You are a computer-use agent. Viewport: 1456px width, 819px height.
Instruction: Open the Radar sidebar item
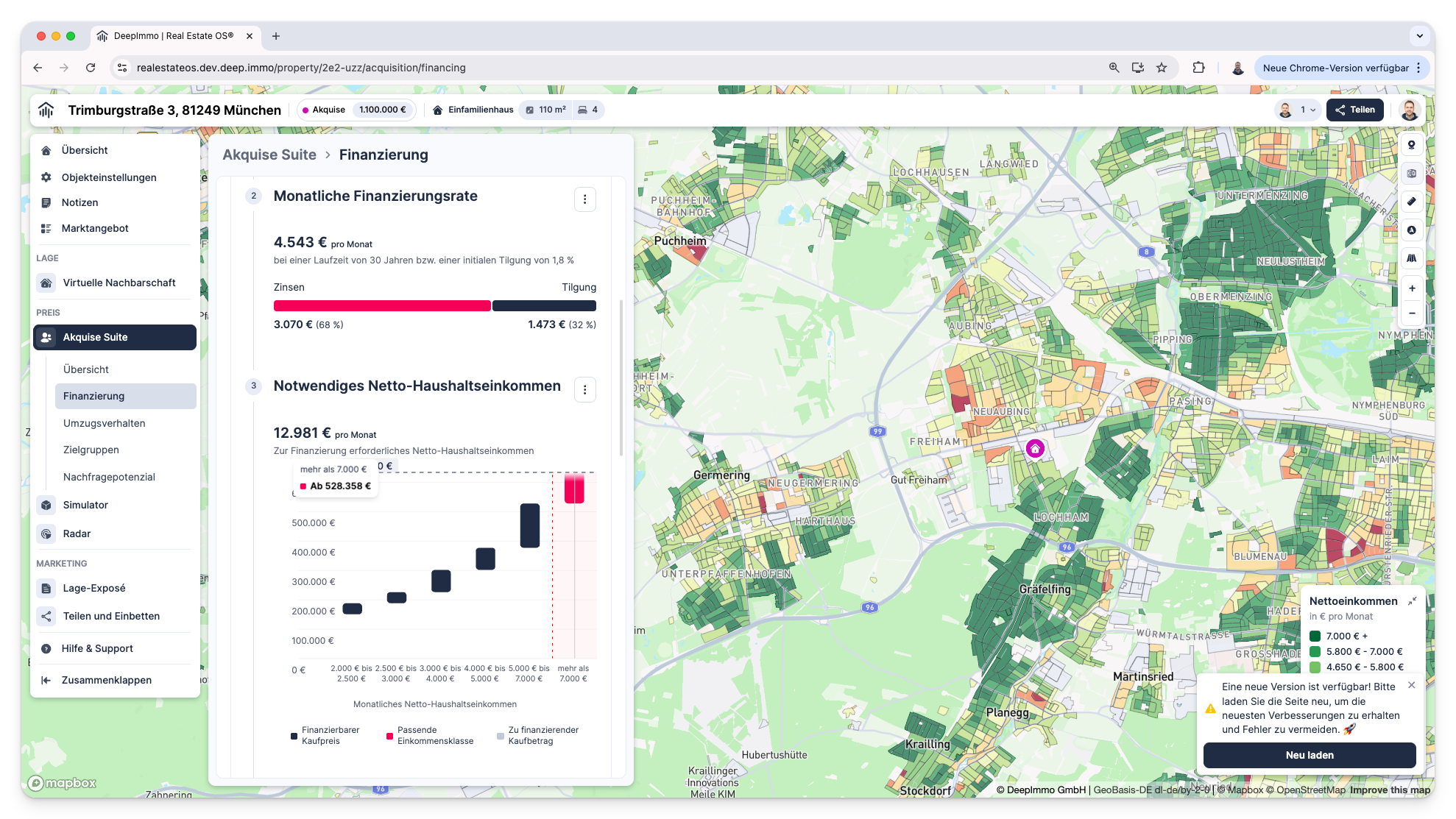pos(77,533)
